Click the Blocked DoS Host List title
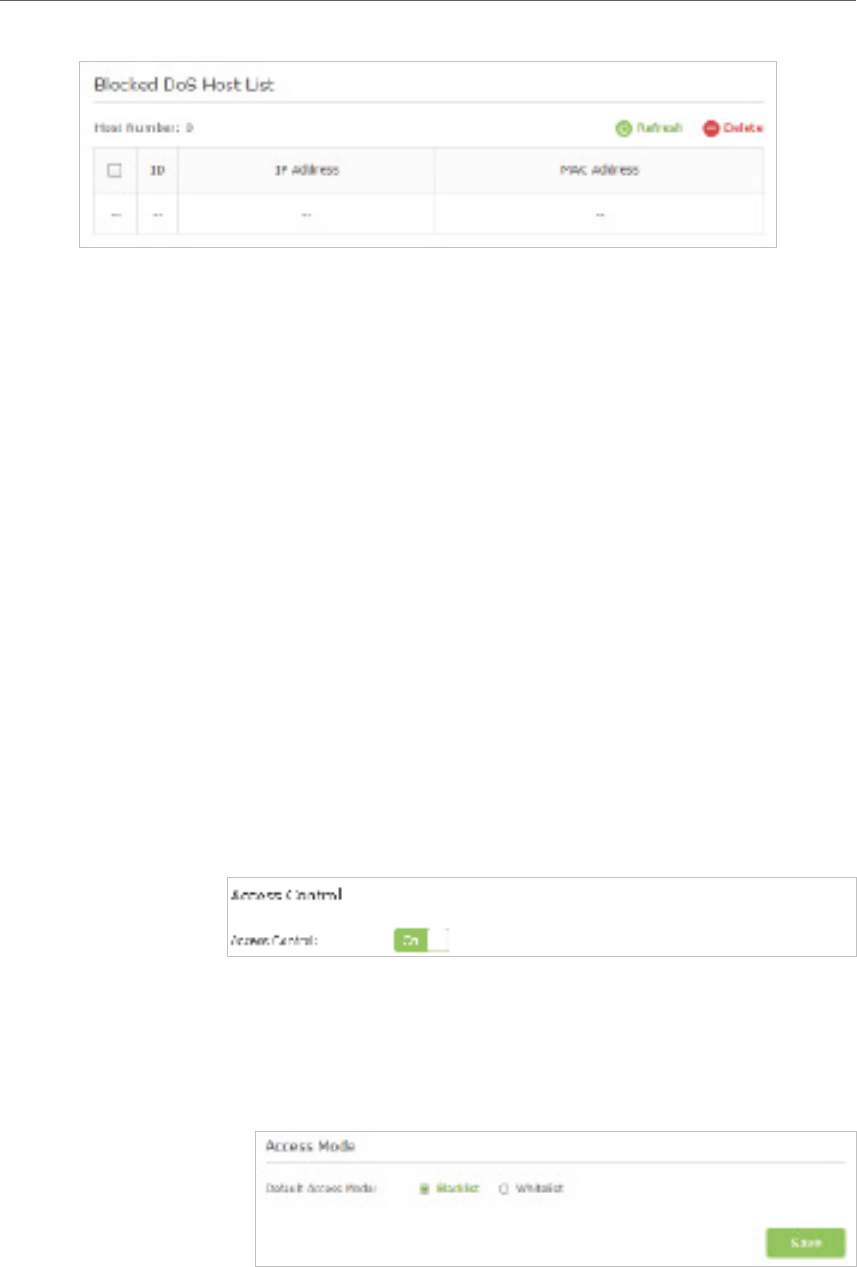857x1267 pixels. click(184, 85)
